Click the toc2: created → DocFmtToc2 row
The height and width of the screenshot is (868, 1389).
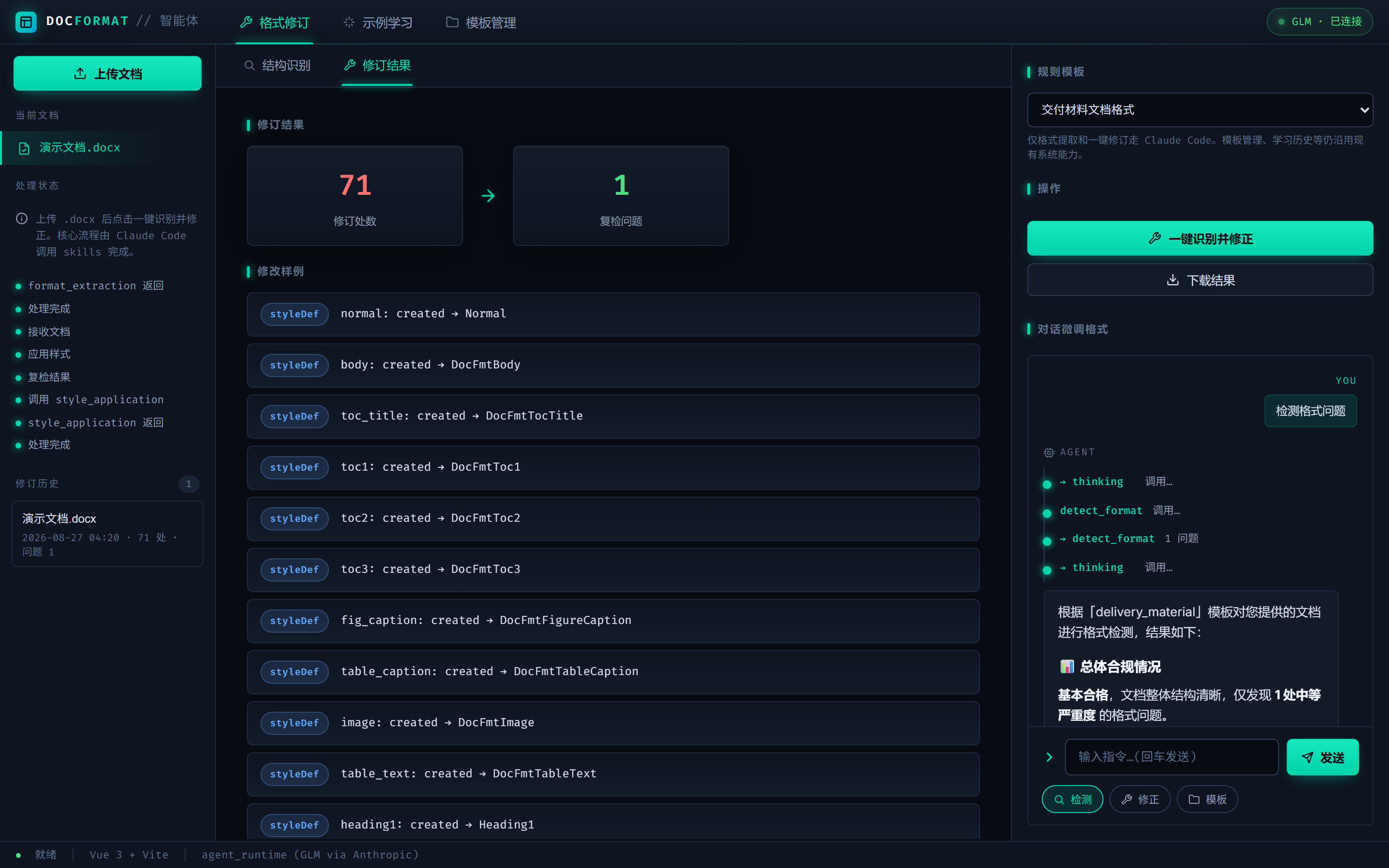613,518
